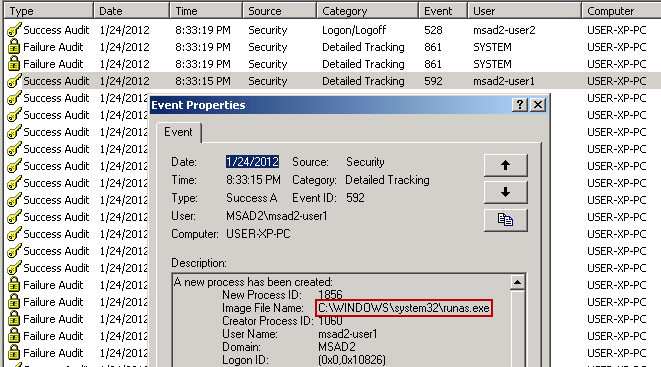
Task: Click 'A new process has been created:' text
Action: coord(253,282)
